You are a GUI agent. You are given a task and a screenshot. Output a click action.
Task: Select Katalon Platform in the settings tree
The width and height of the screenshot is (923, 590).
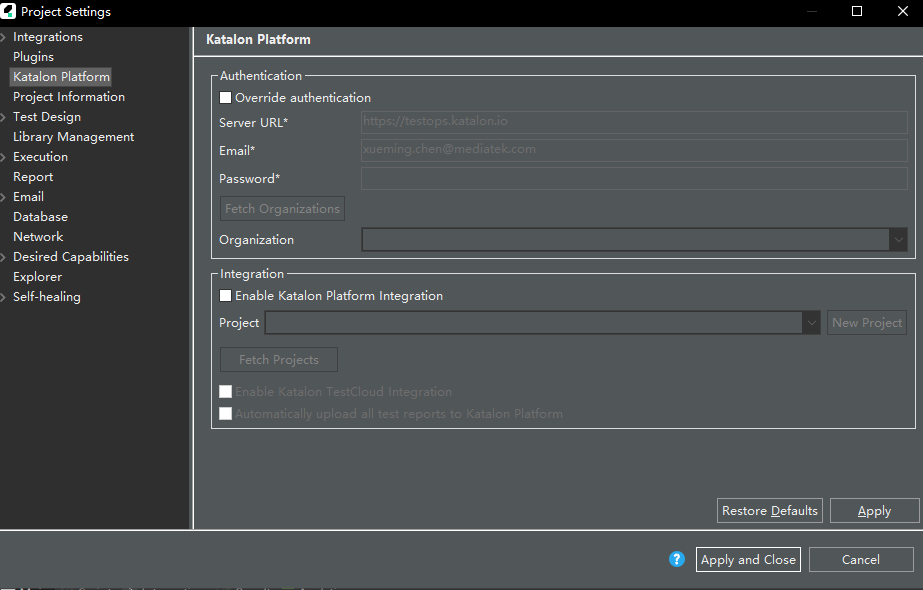pos(61,77)
